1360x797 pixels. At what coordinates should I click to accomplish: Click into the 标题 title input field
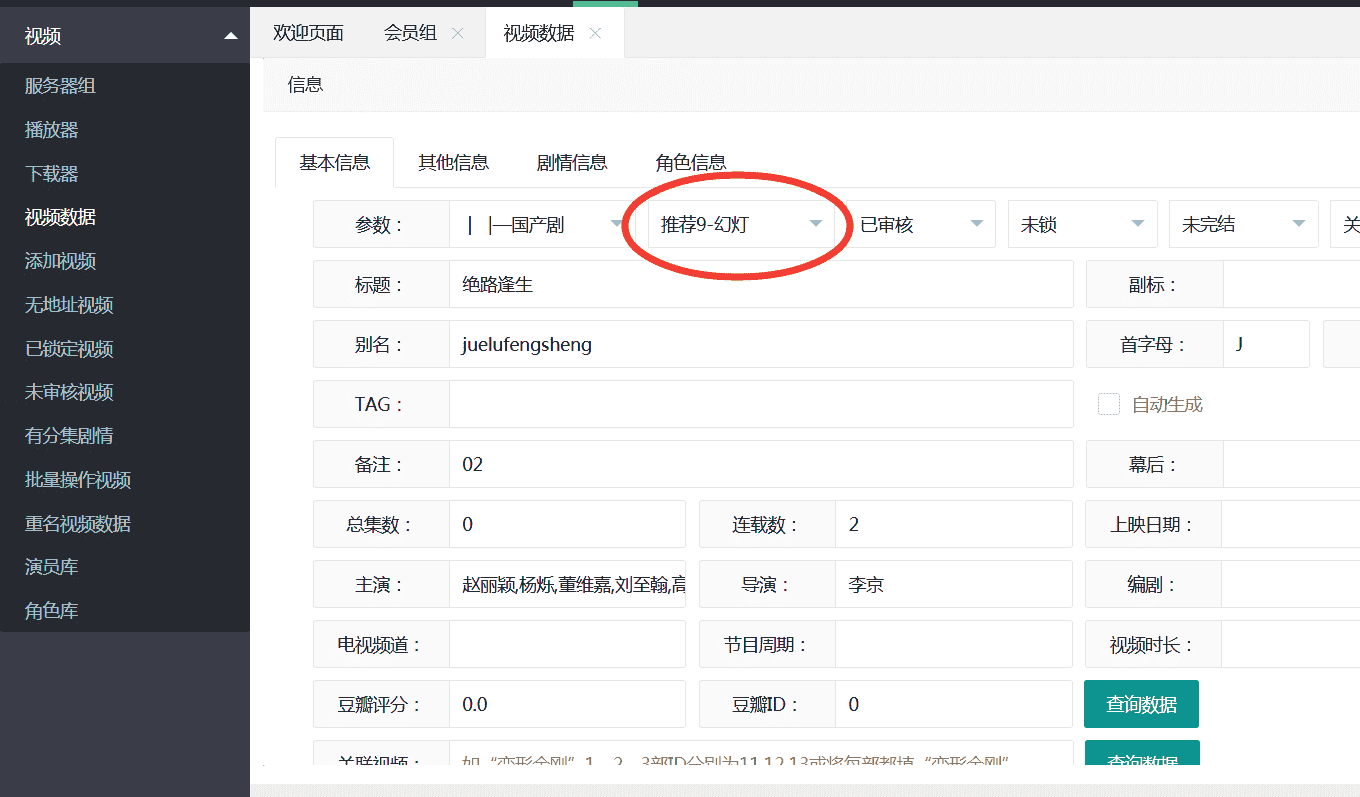pos(700,284)
